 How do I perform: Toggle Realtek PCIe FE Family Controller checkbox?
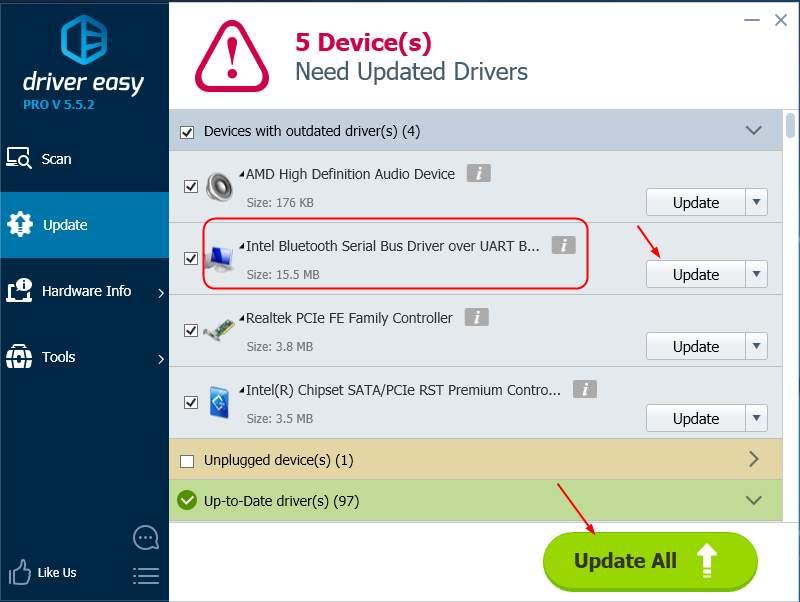(191, 330)
